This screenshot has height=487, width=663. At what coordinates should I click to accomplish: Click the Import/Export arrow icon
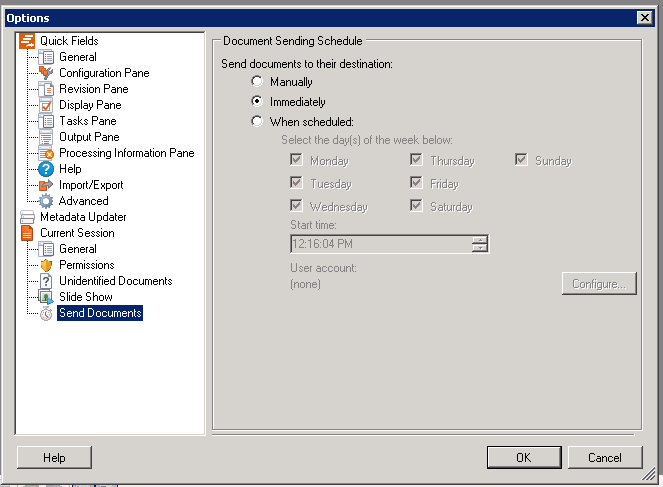tap(46, 185)
